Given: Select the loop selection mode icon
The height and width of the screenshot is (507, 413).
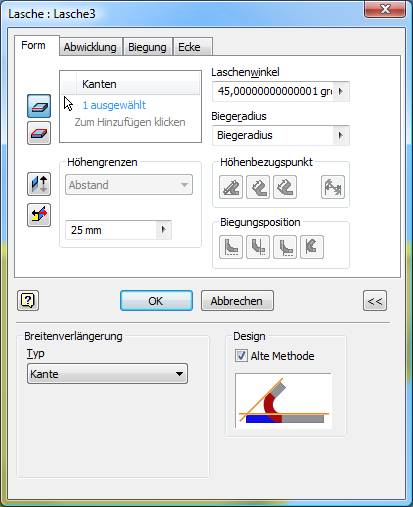Looking at the screenshot, I should click(39, 133).
